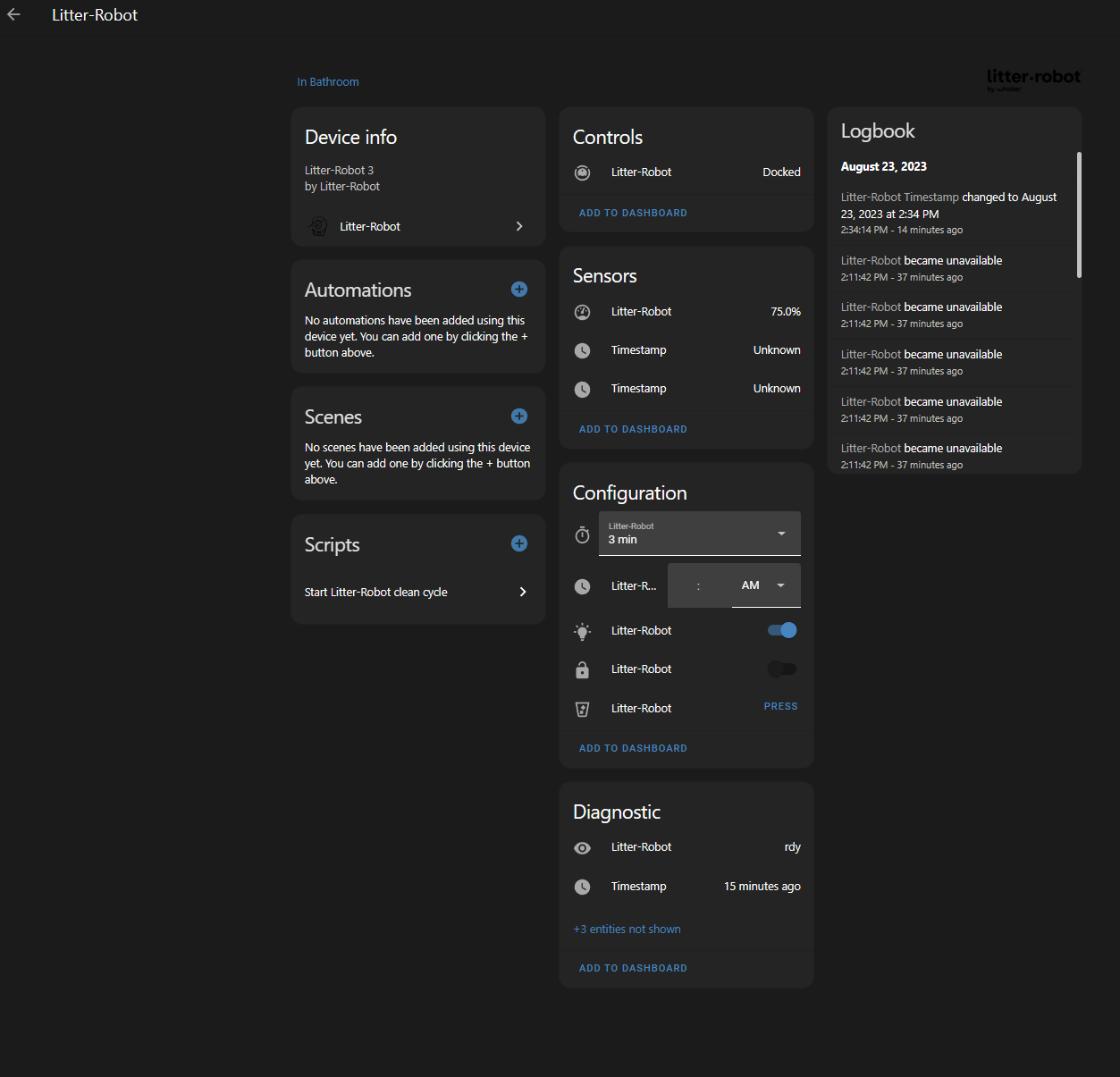Open the Bathroom area link
This screenshot has height=1077, width=1120.
click(327, 81)
